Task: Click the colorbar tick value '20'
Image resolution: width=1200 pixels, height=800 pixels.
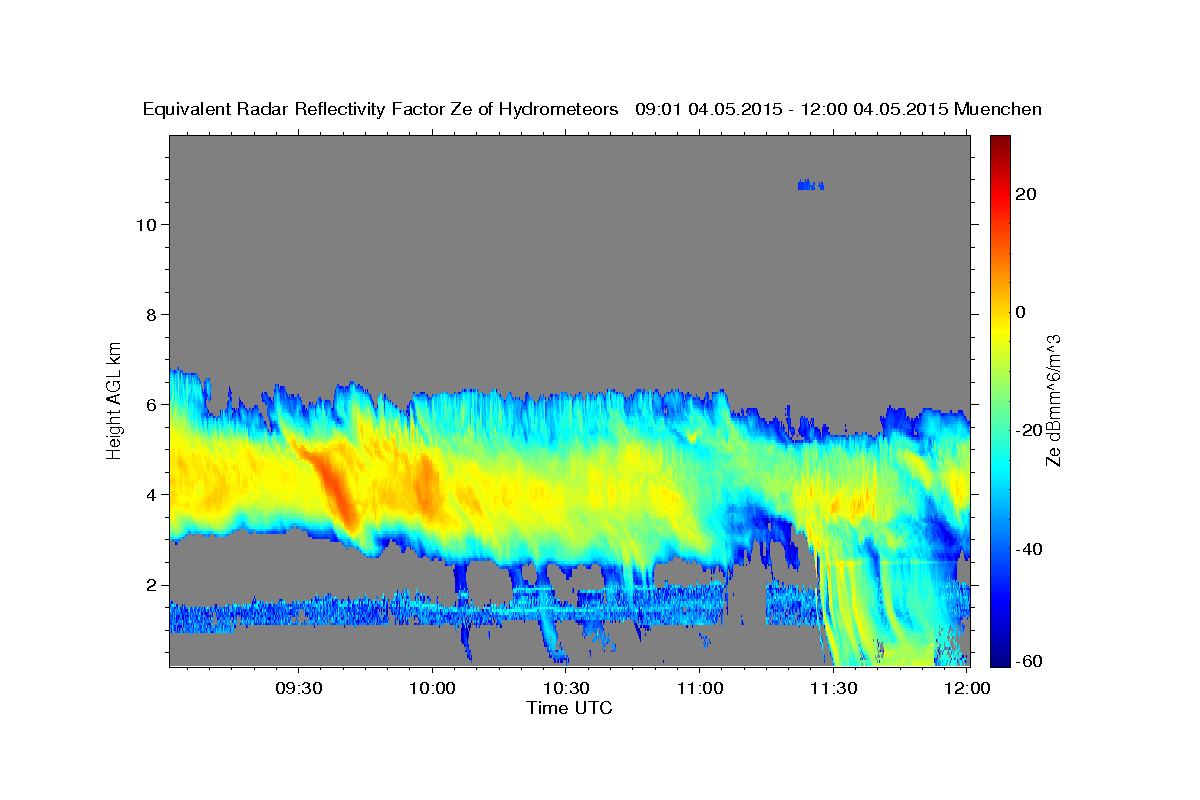Action: pyautogui.click(x=1024, y=194)
